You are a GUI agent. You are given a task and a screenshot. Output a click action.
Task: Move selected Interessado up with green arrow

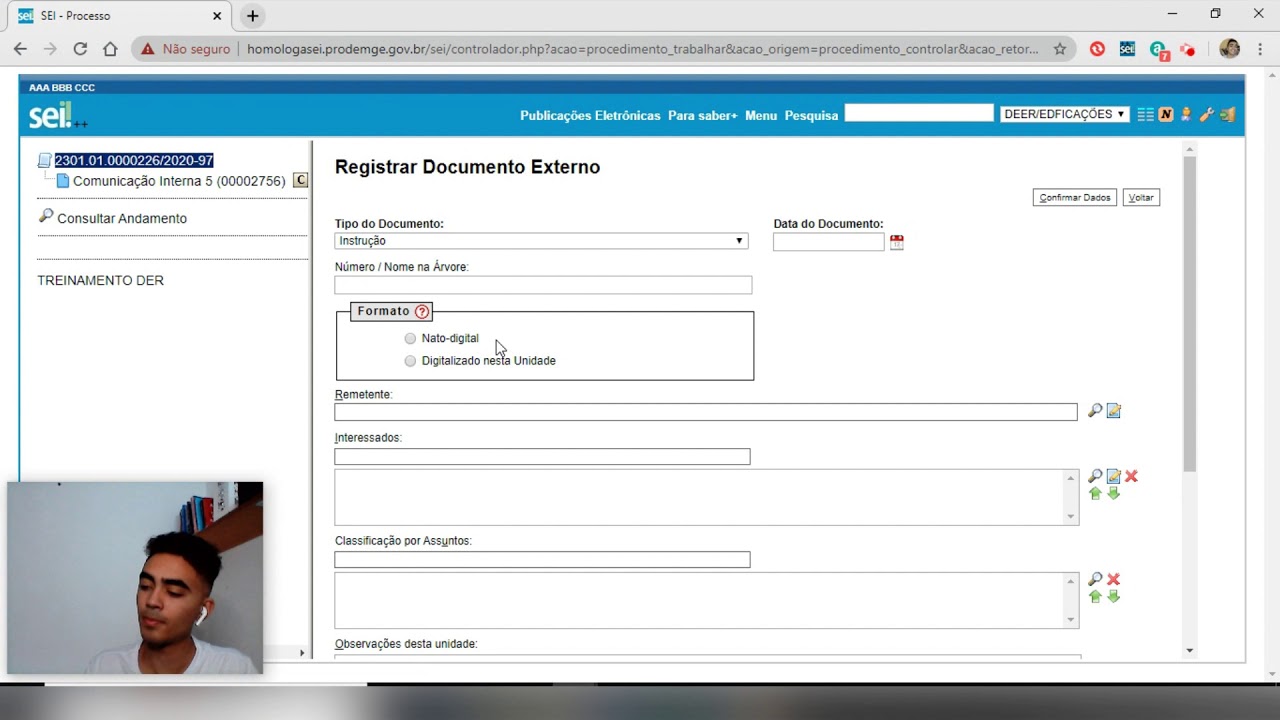(x=1095, y=494)
